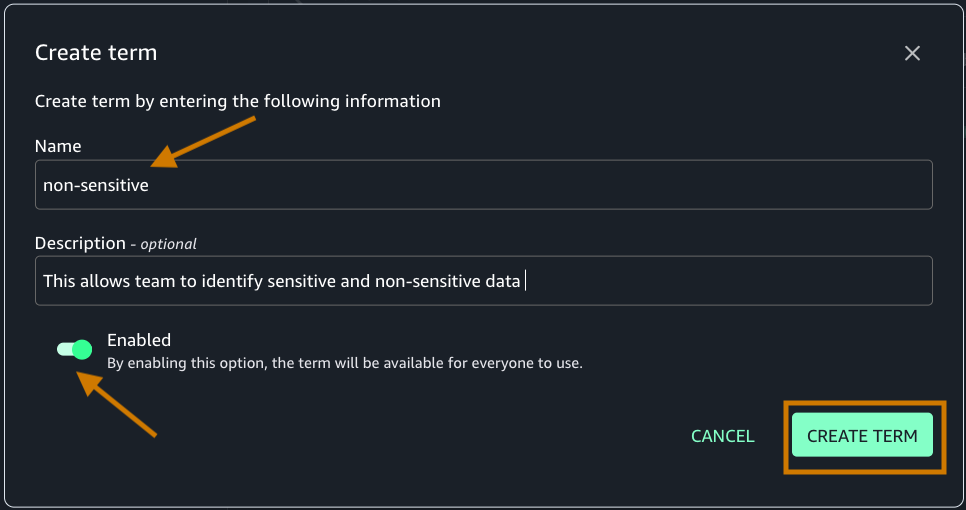Click the orange arrow pointing at Name

[205, 141]
